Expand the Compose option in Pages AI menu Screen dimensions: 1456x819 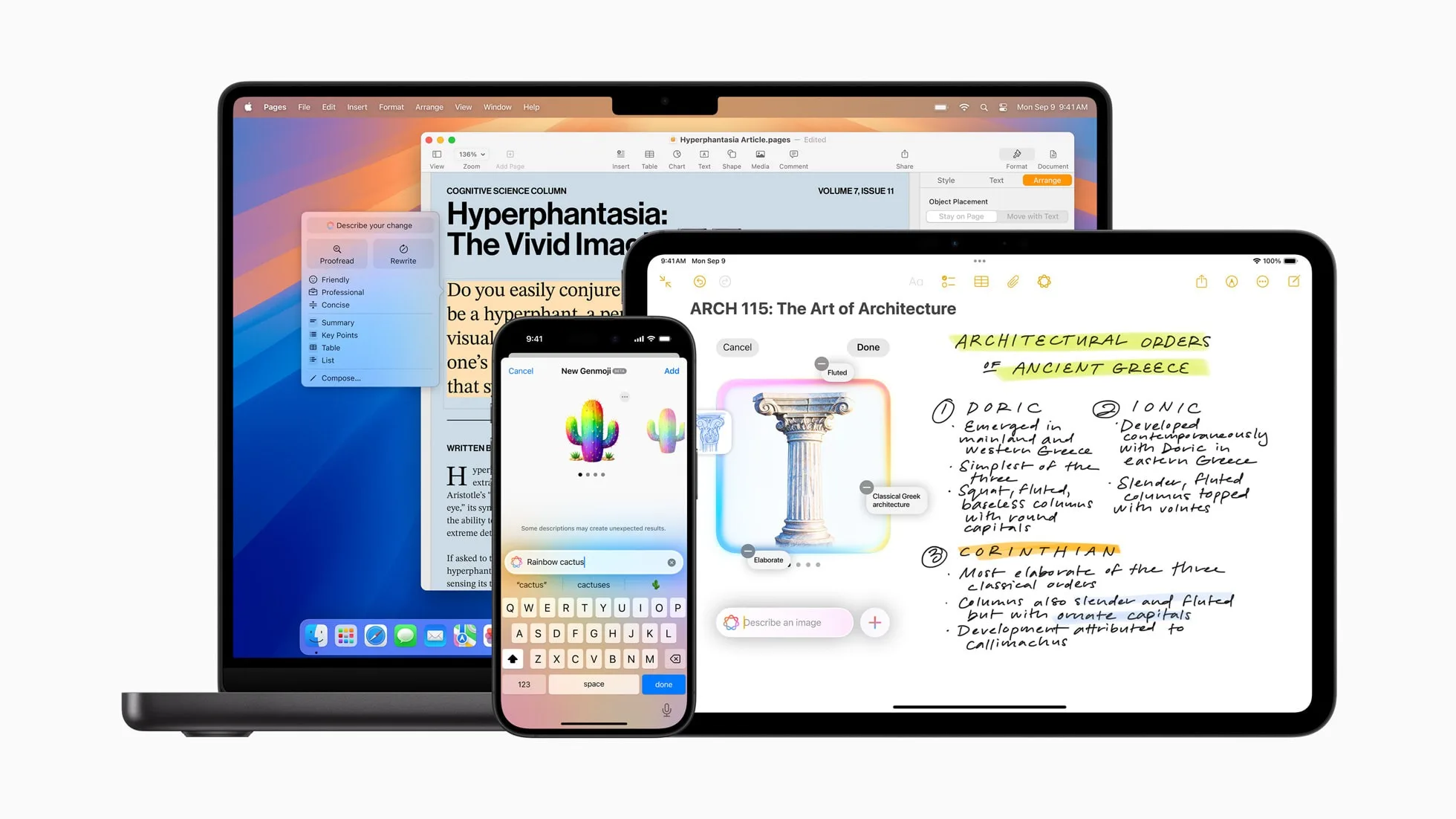pos(341,378)
